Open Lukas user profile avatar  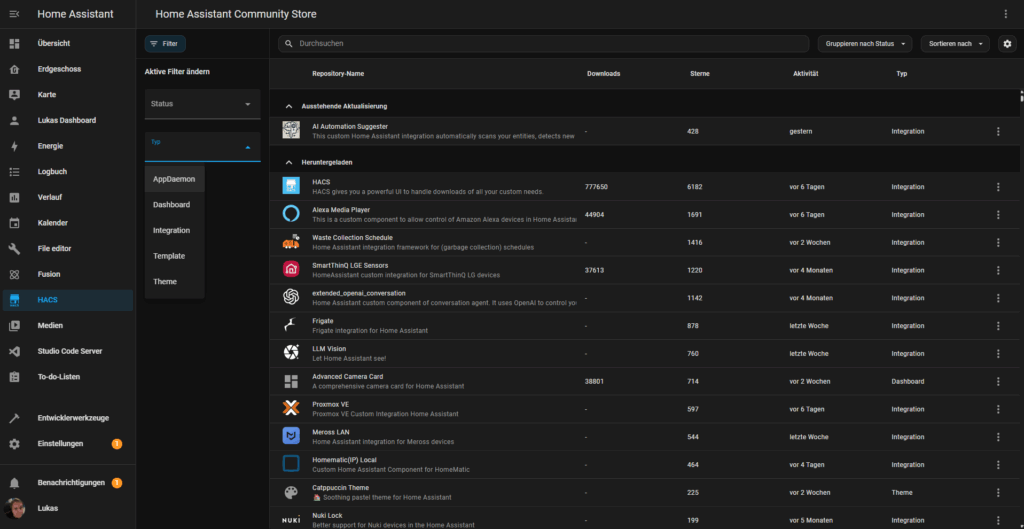pyautogui.click(x=14, y=508)
